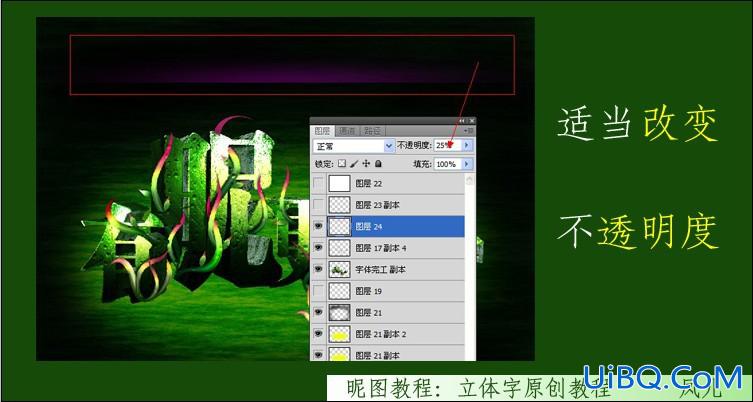Click the layers list scrollbar up arrow
The image size is (753, 402).
[x=469, y=180]
